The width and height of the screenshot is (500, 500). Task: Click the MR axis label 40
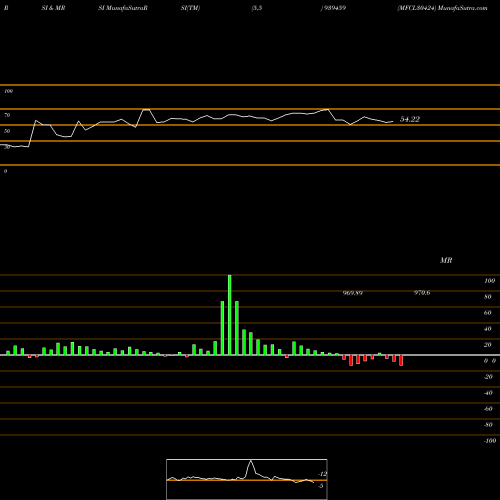(488, 329)
